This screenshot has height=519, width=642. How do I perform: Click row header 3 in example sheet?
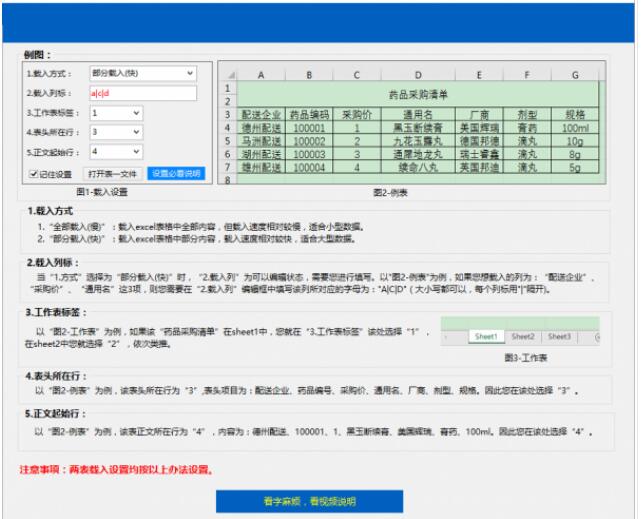[228, 115]
